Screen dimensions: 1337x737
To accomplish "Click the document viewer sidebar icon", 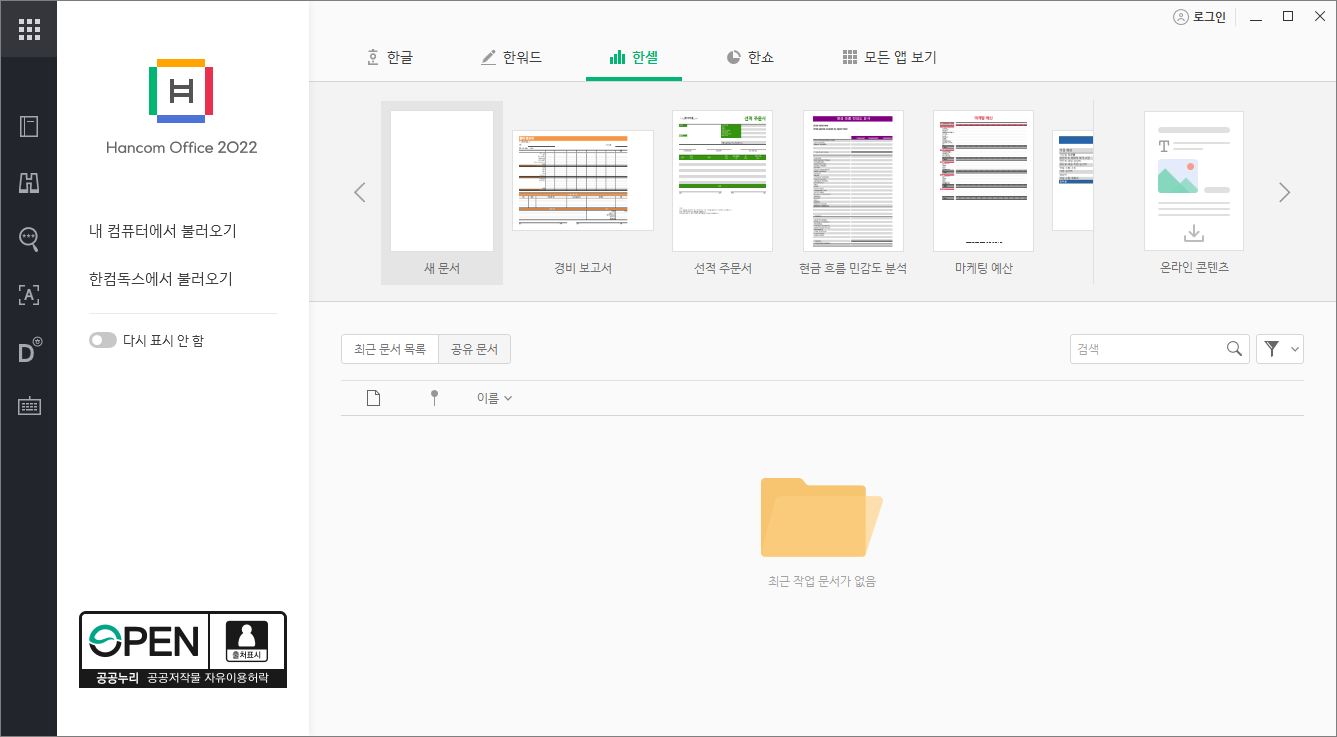I will tap(29, 126).
